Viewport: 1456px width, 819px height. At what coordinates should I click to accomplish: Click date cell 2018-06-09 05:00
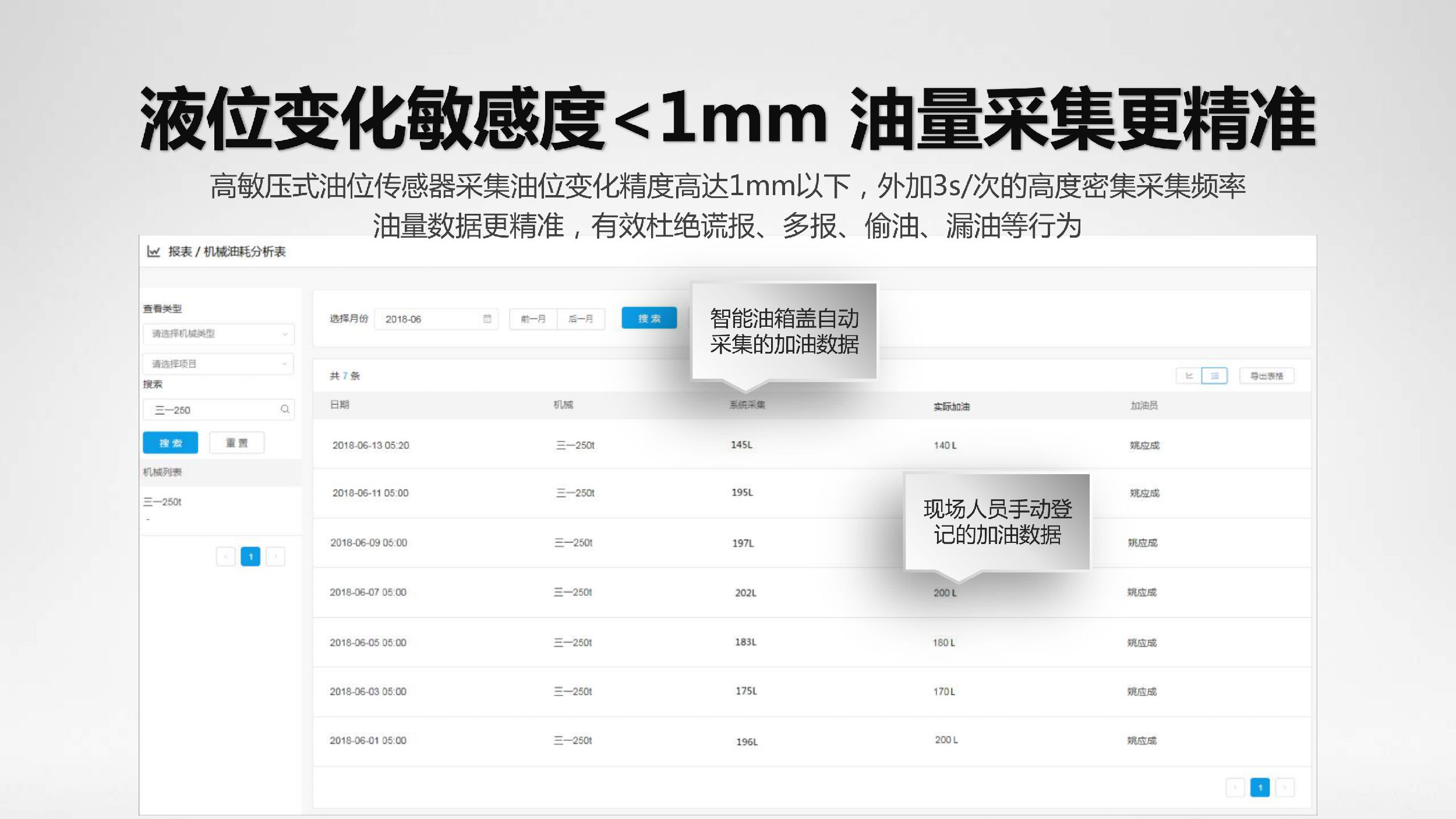tap(369, 542)
